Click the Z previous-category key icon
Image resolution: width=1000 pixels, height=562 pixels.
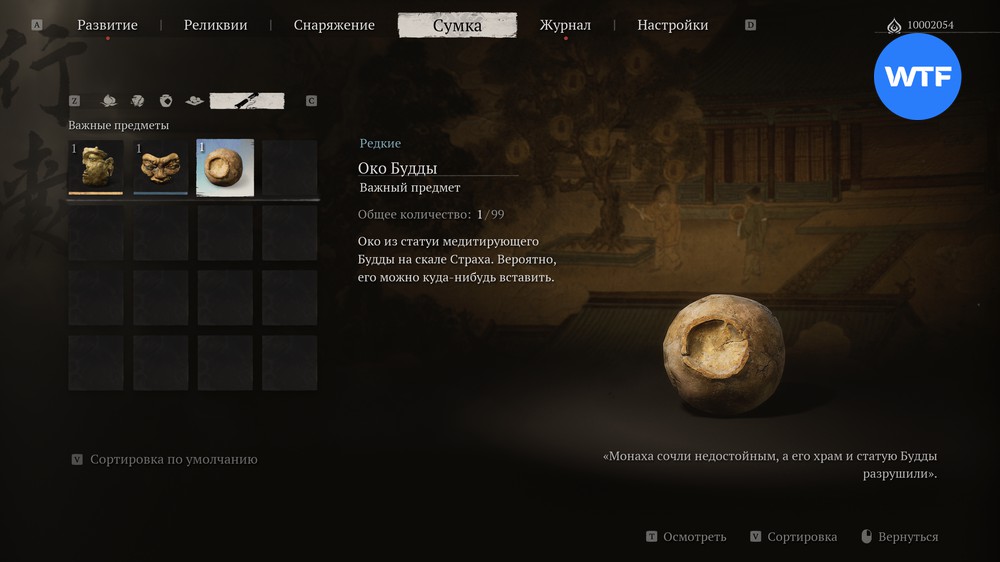[75, 101]
